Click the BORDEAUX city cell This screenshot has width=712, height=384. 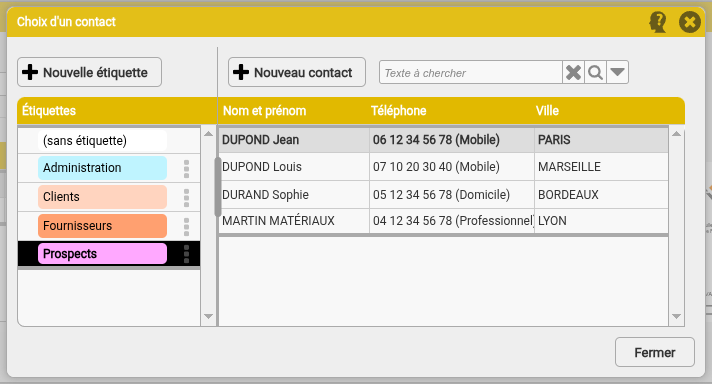(x=568, y=195)
